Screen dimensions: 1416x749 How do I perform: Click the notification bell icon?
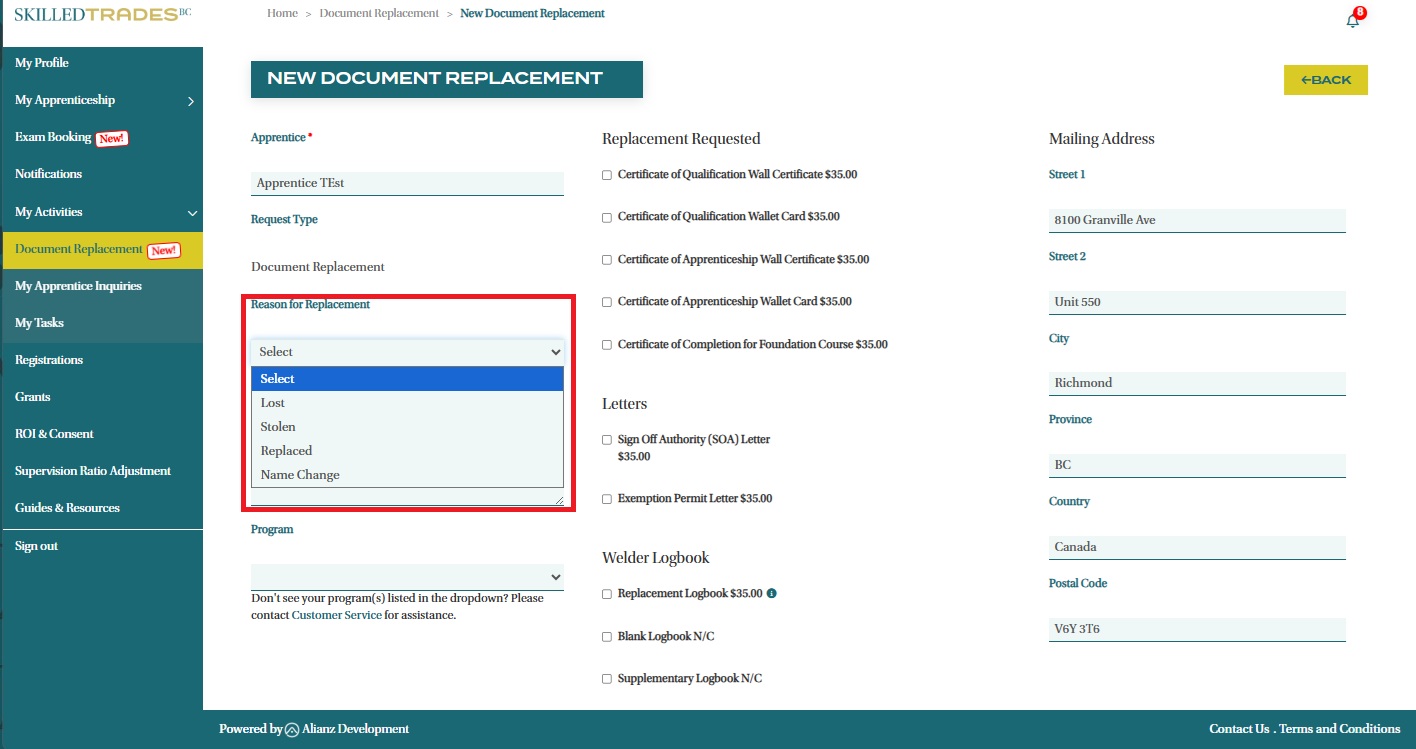pos(1352,20)
